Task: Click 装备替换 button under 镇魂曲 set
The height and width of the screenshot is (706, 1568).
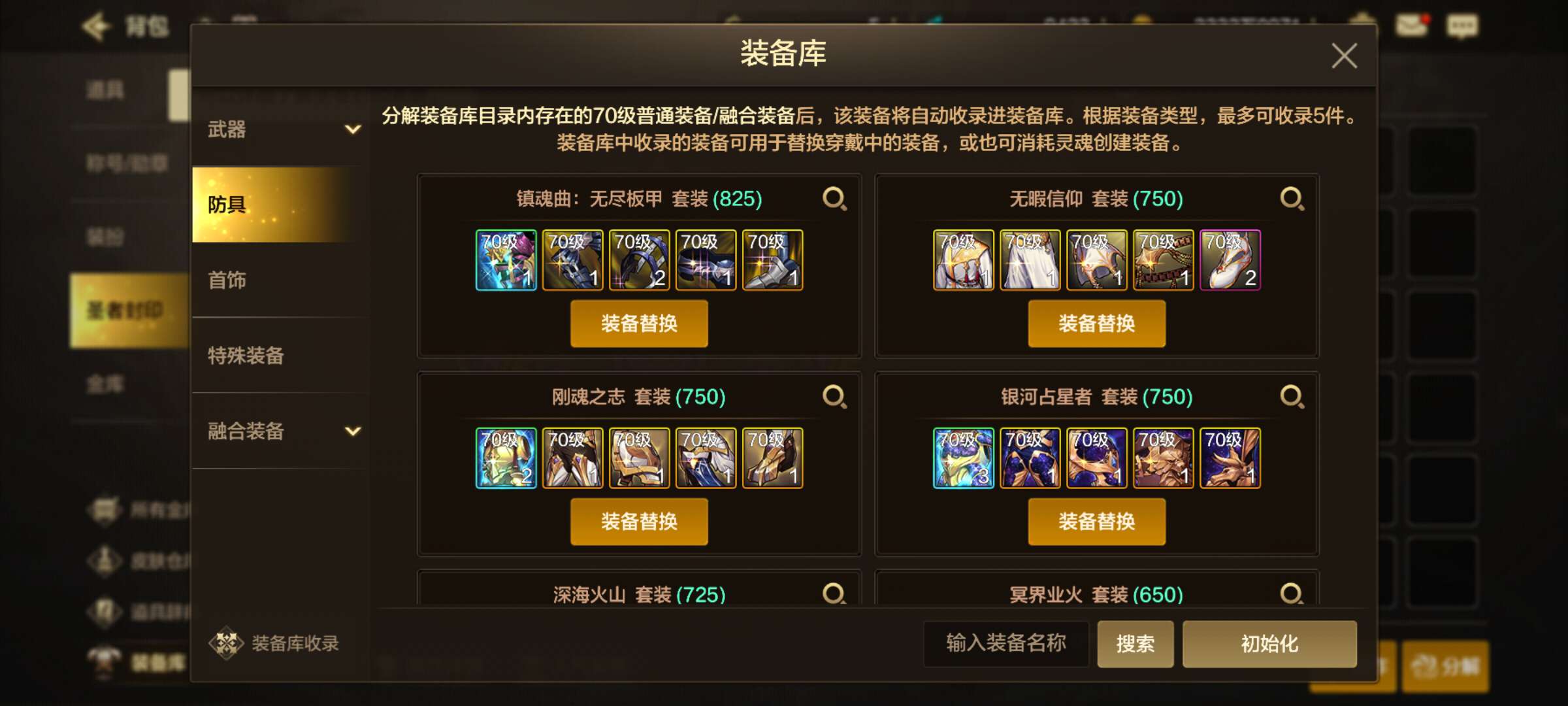Action: (x=639, y=324)
